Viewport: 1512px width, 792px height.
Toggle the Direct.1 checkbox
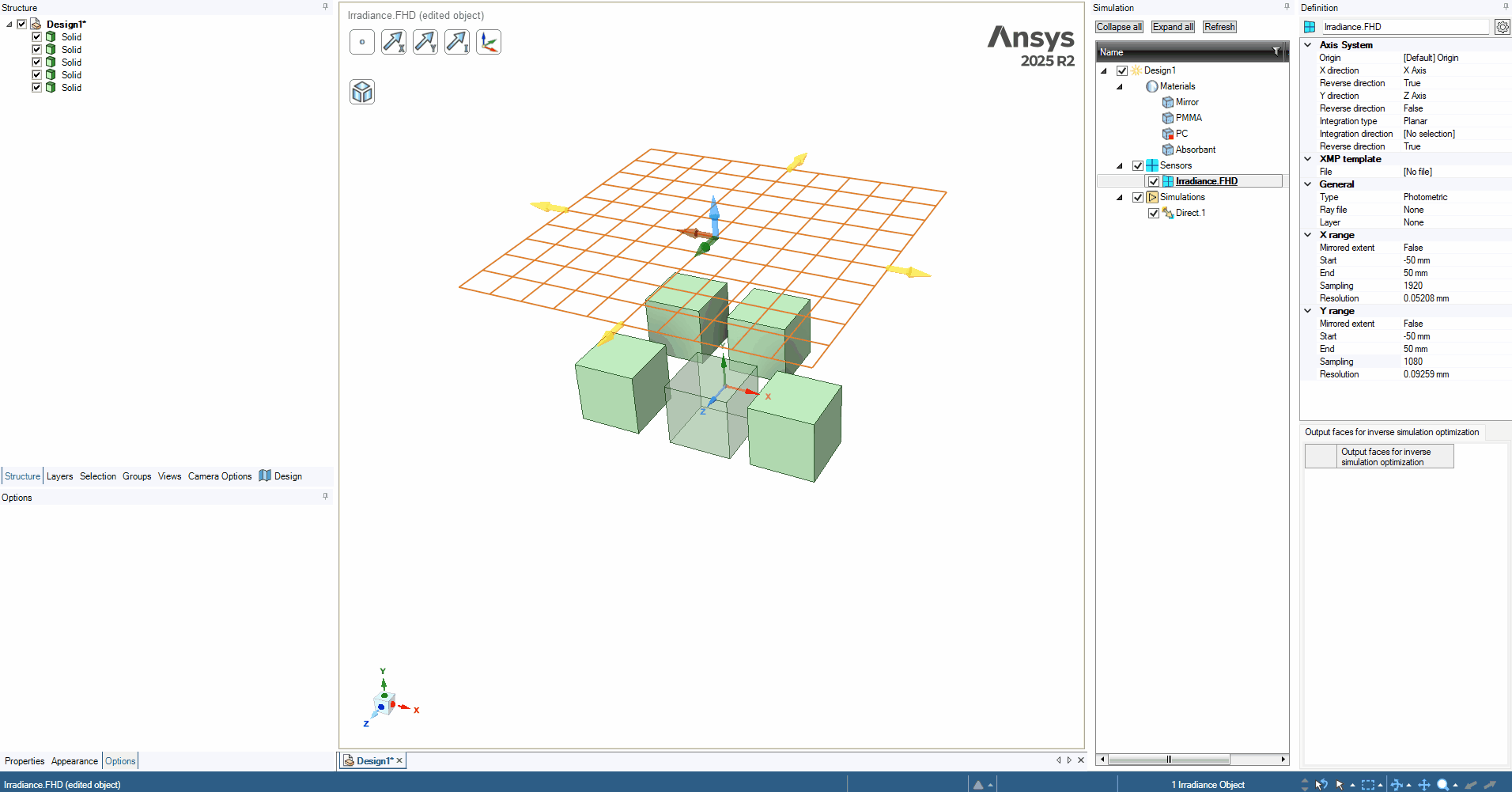pyautogui.click(x=1154, y=213)
